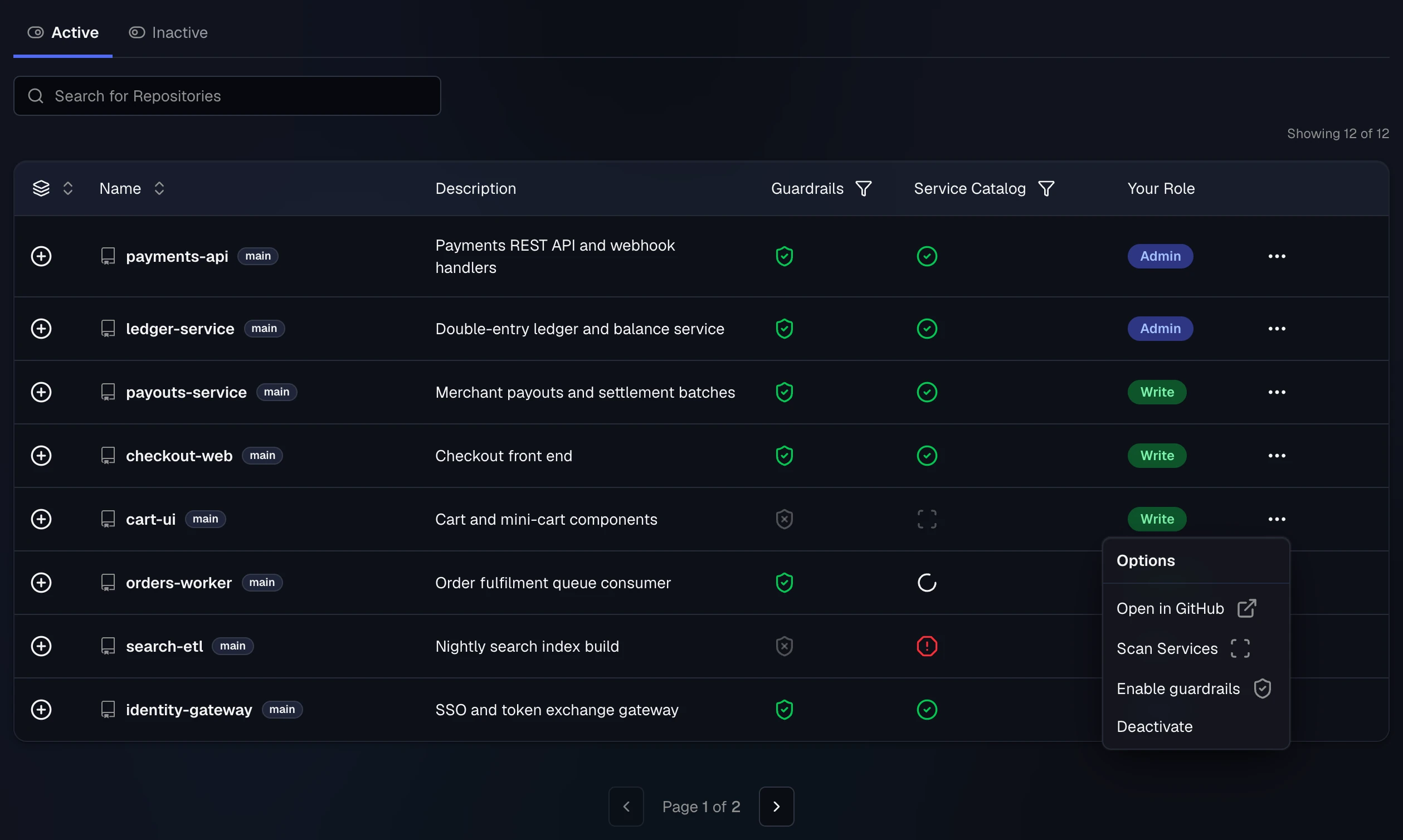The height and width of the screenshot is (840, 1403).
Task: Click the green guardrails shield for payments-api
Action: coord(784,256)
